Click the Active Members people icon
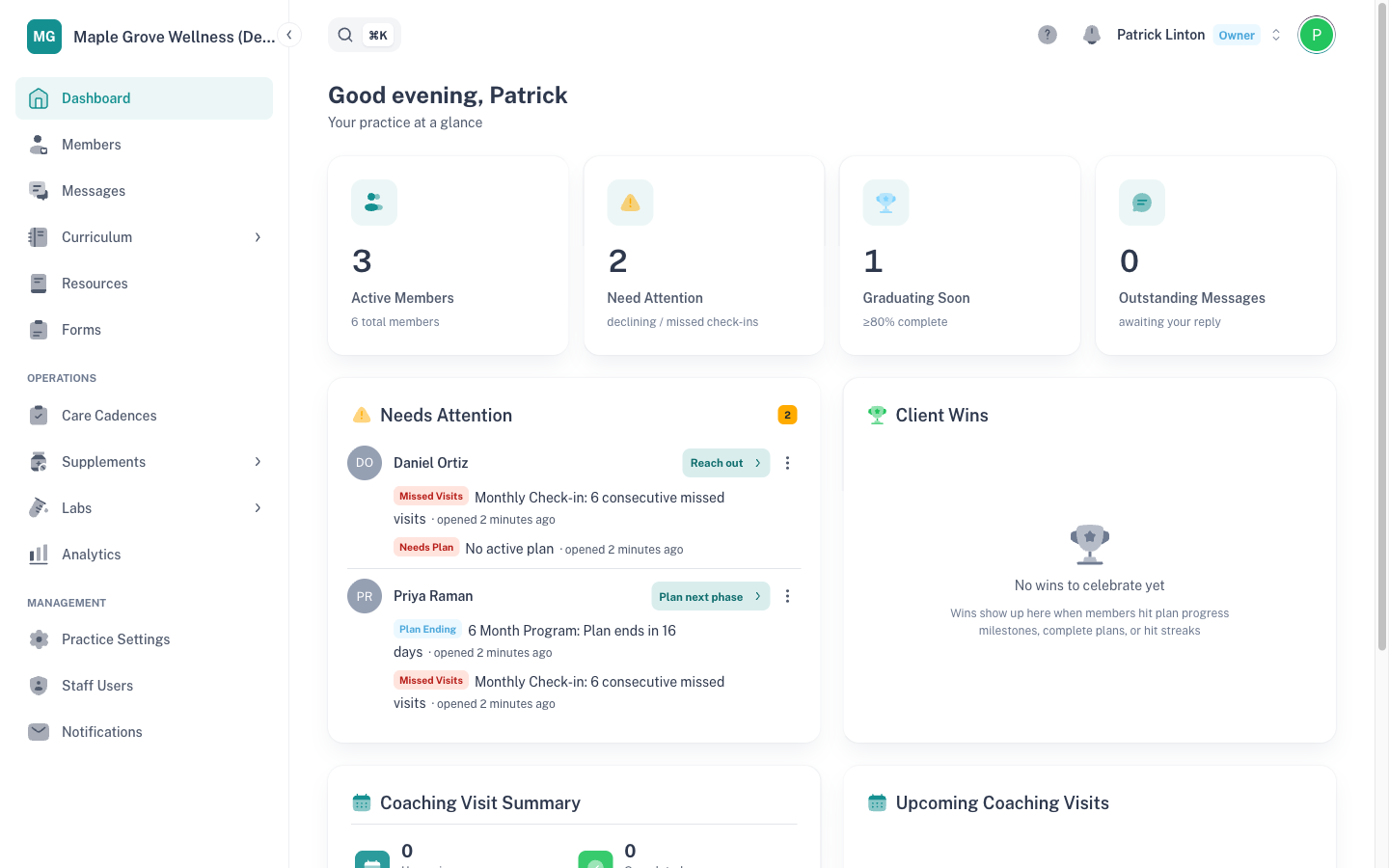The height and width of the screenshot is (868, 1389). coord(374,203)
